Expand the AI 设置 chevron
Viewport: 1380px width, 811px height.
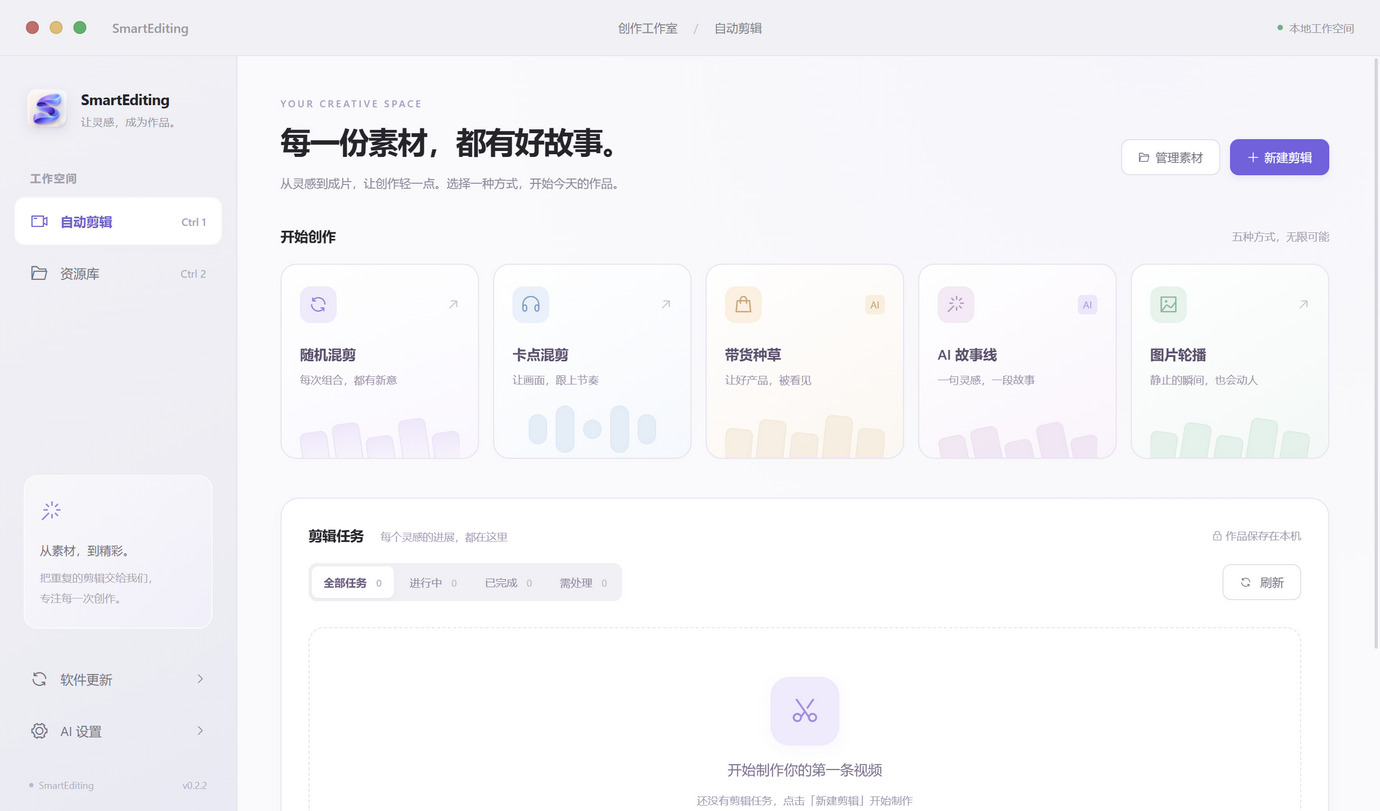click(200, 731)
